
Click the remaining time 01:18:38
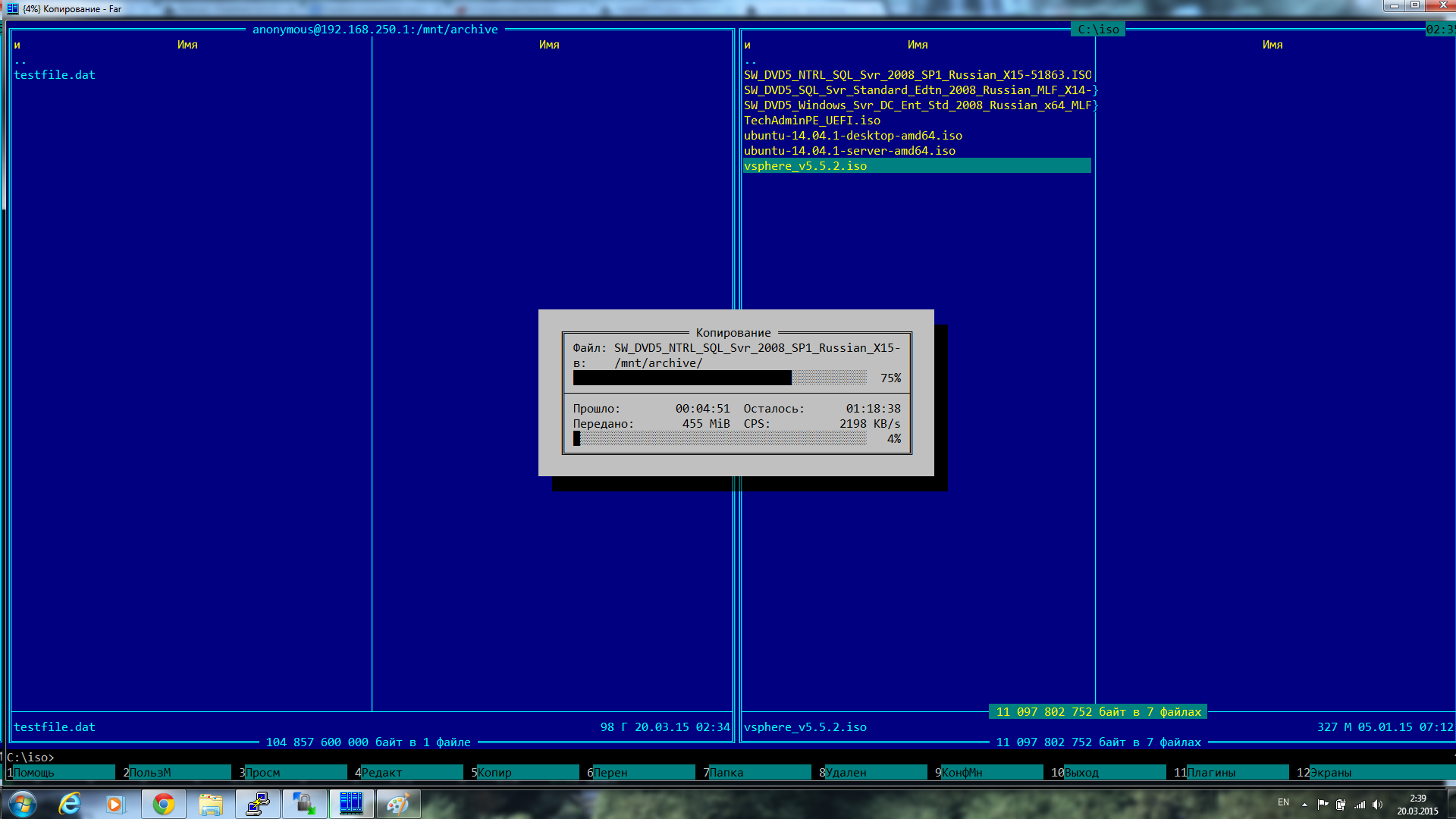pyautogui.click(x=874, y=408)
